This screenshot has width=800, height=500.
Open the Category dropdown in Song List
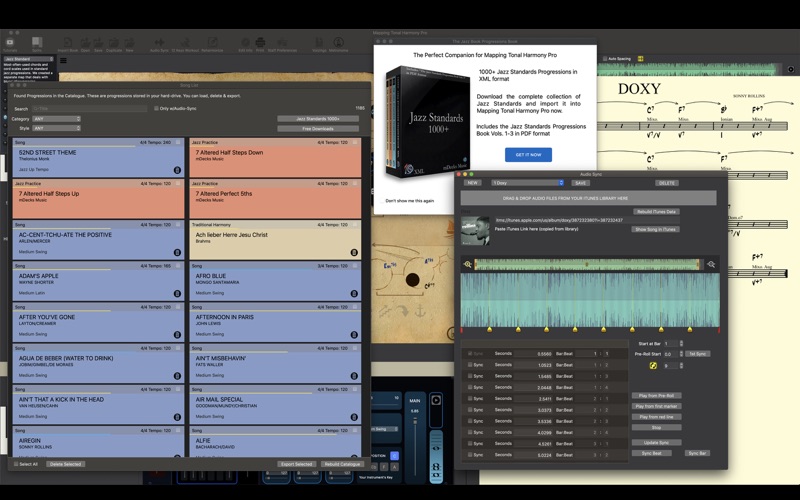pyautogui.click(x=56, y=119)
